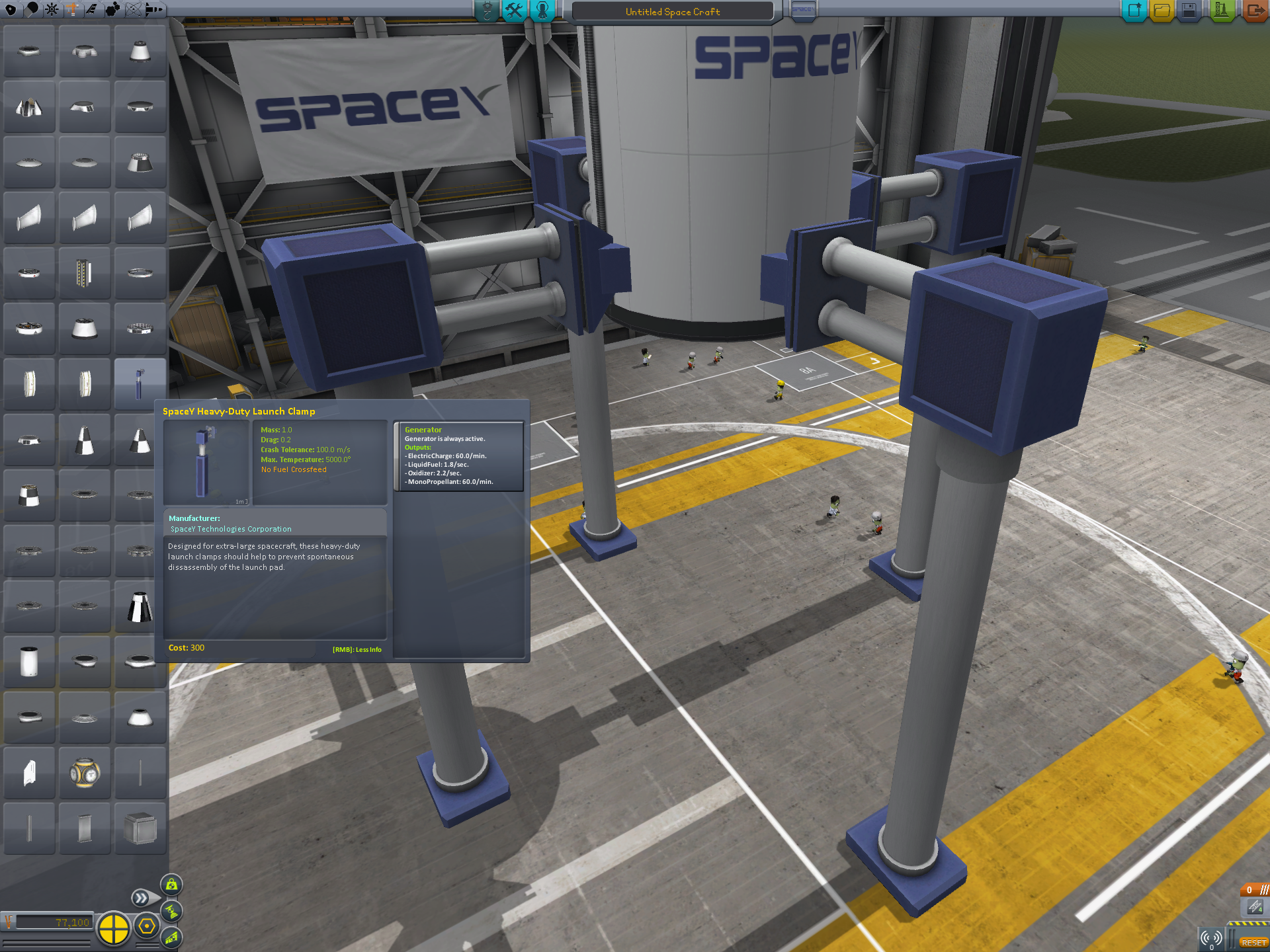Open the atom Science category tab
The width and height of the screenshot is (1270, 952).
tap(134, 9)
